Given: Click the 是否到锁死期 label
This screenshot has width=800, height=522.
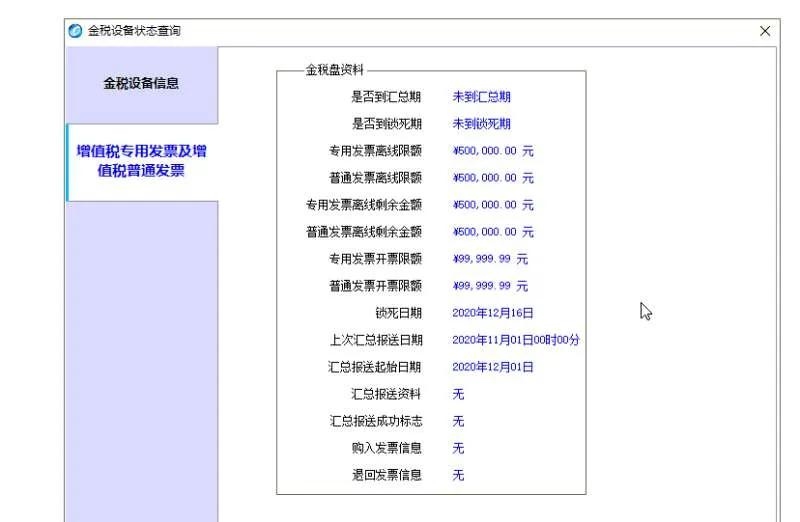Looking at the screenshot, I should click(x=386, y=124).
